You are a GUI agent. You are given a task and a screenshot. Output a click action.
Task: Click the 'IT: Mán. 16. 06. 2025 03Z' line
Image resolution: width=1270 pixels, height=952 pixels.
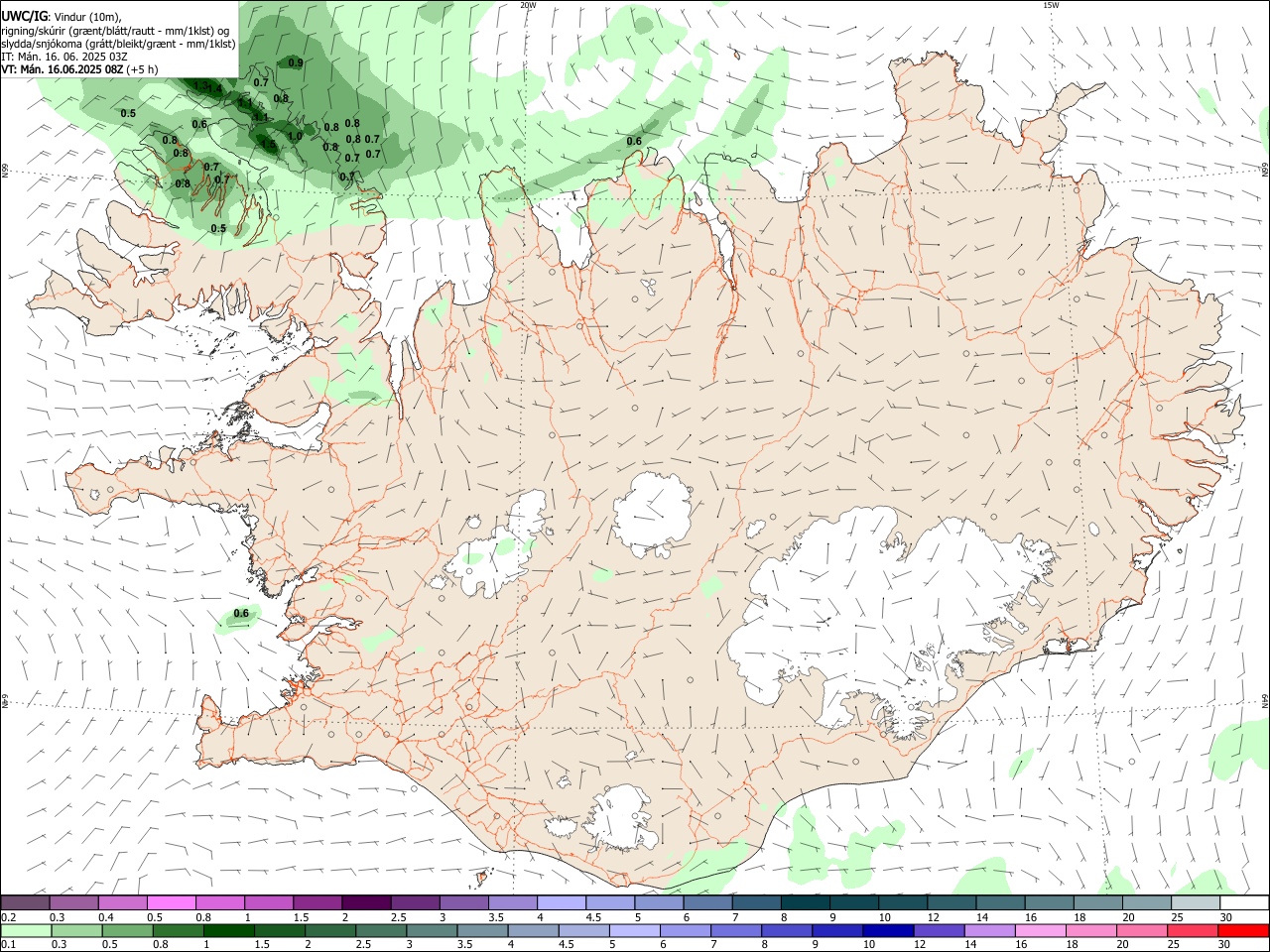point(64,57)
